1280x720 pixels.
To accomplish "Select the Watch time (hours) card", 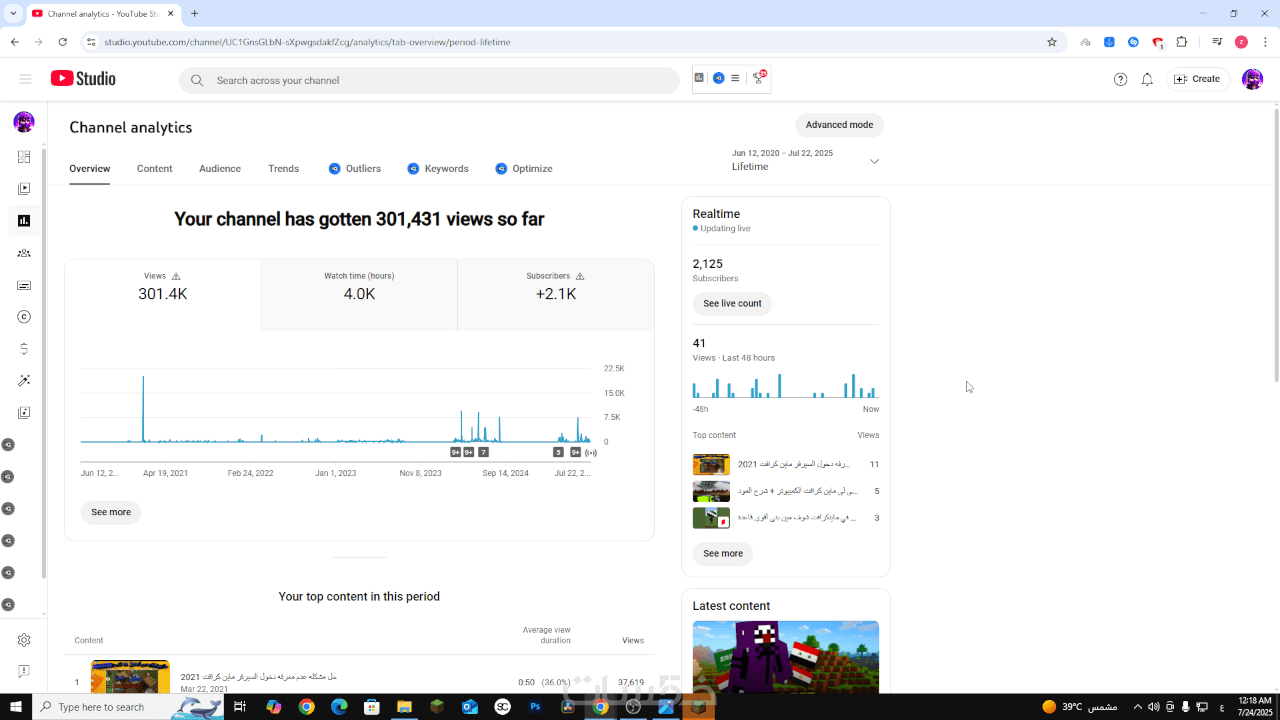I will pyautogui.click(x=359, y=295).
